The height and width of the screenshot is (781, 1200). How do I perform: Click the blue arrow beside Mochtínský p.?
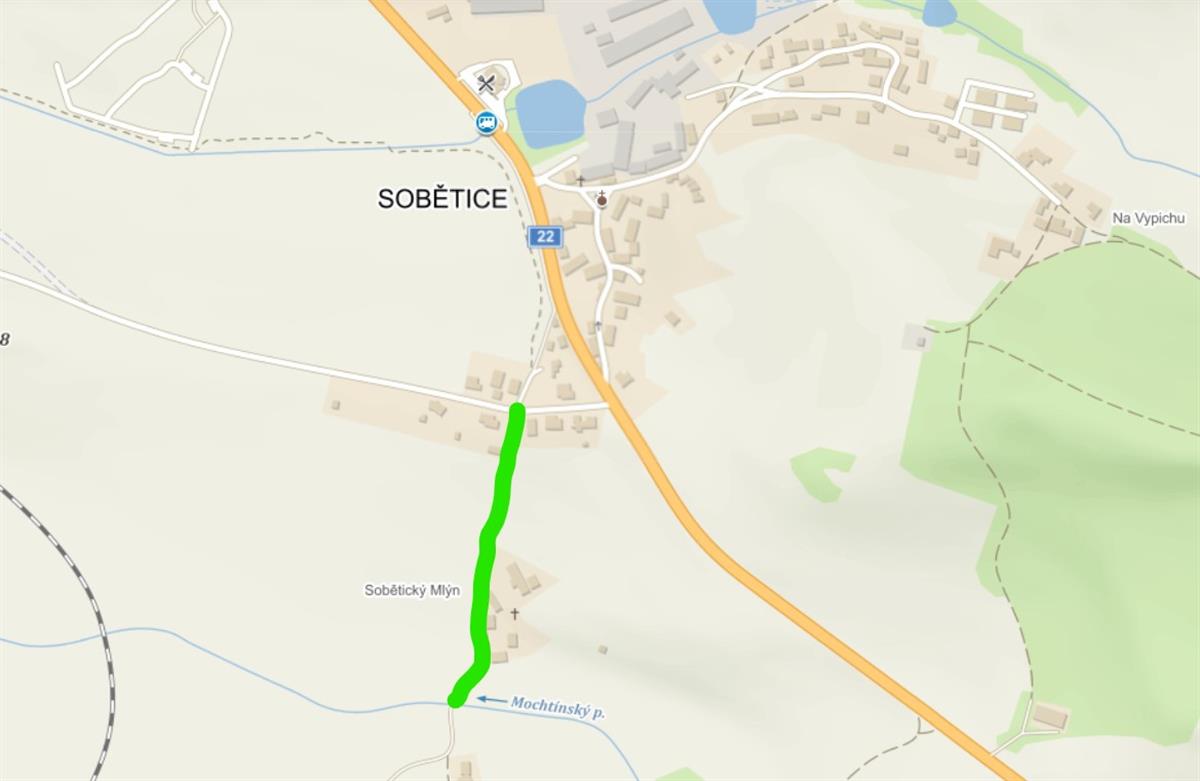[x=489, y=700]
